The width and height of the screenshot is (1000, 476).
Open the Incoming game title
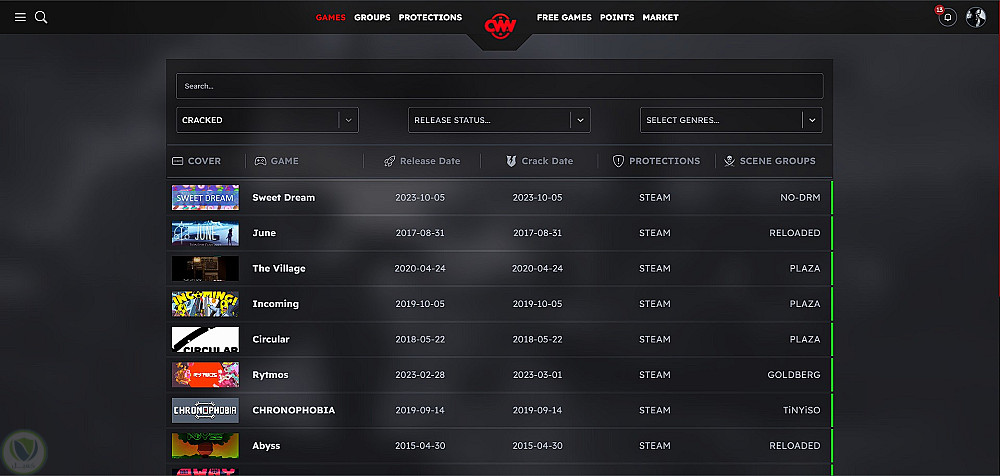click(x=276, y=304)
